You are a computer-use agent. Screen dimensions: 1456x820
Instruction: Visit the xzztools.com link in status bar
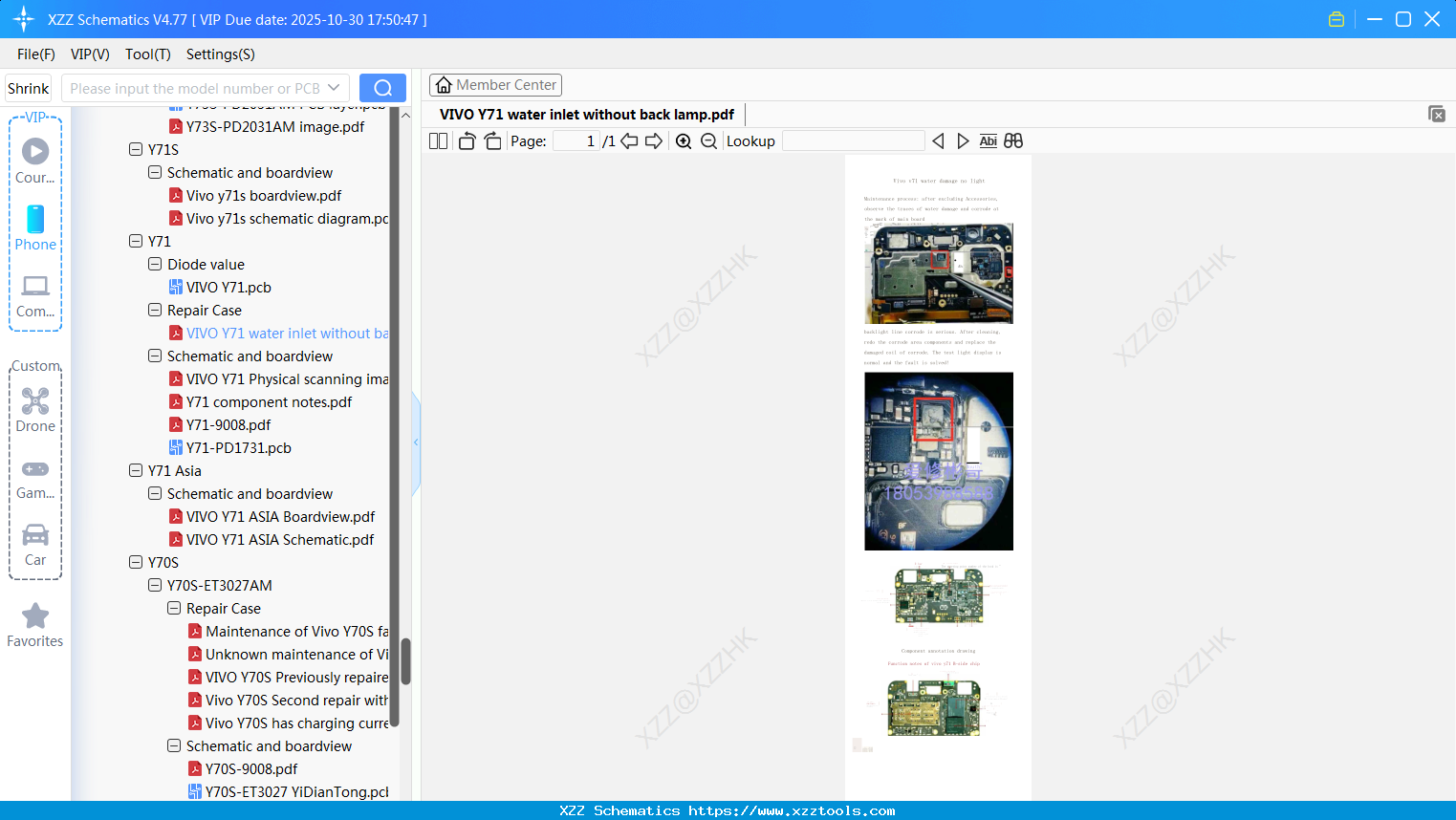[792, 810]
